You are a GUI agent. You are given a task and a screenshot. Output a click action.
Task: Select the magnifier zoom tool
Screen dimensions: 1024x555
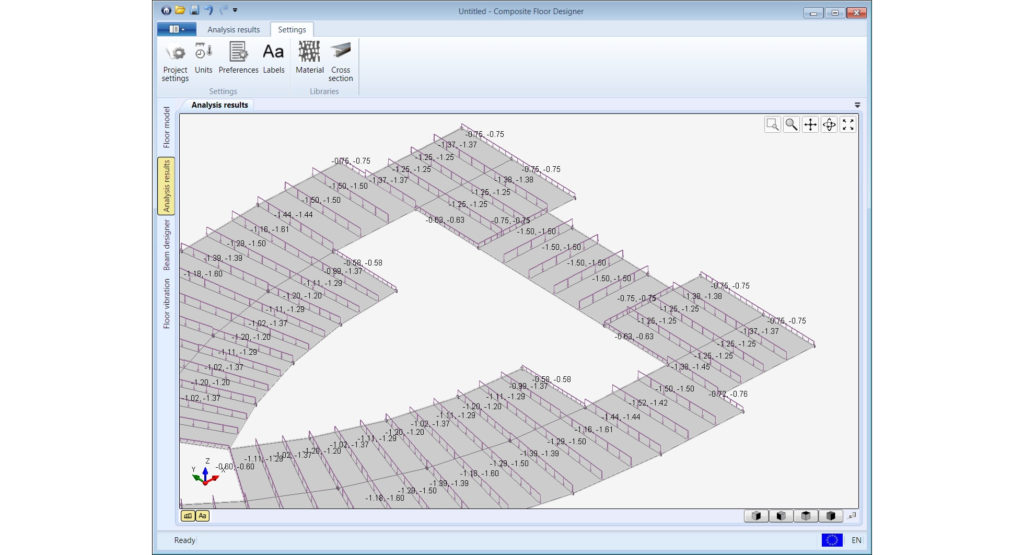click(792, 125)
